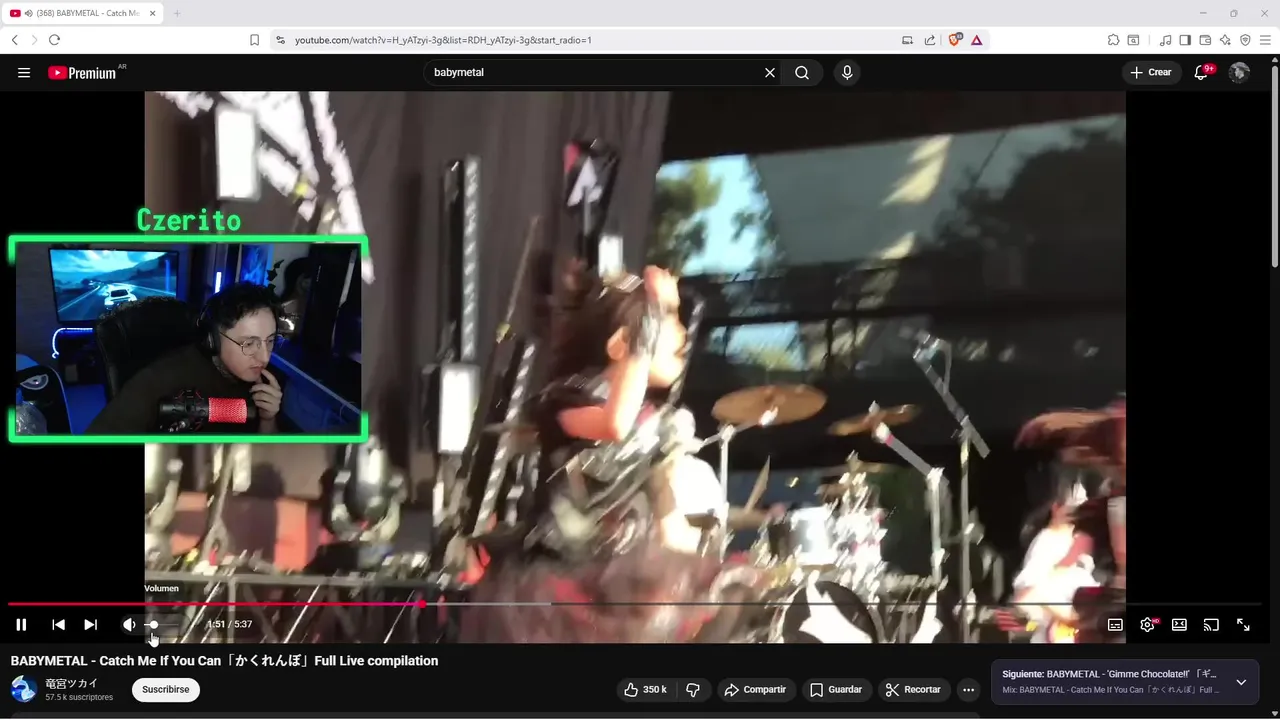
Task: Open Brave Shields lion icon
Action: [x=955, y=40]
